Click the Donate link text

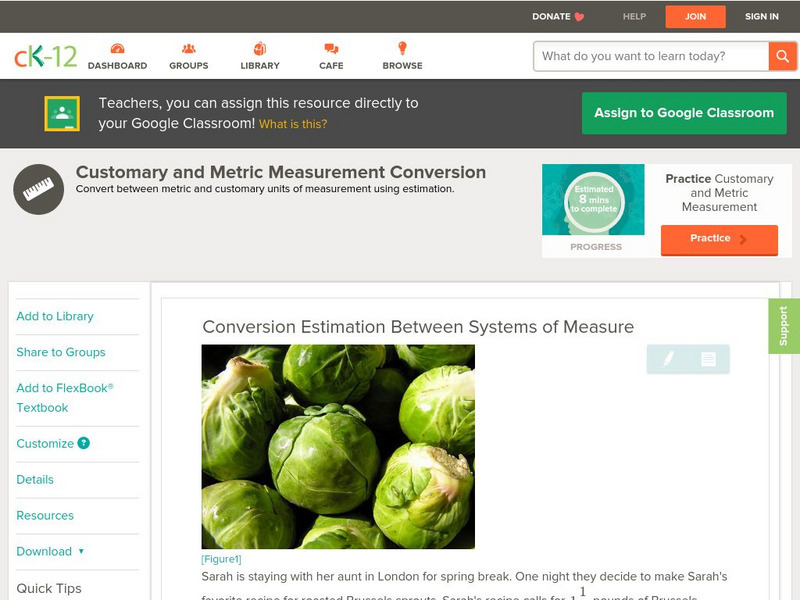(x=551, y=17)
